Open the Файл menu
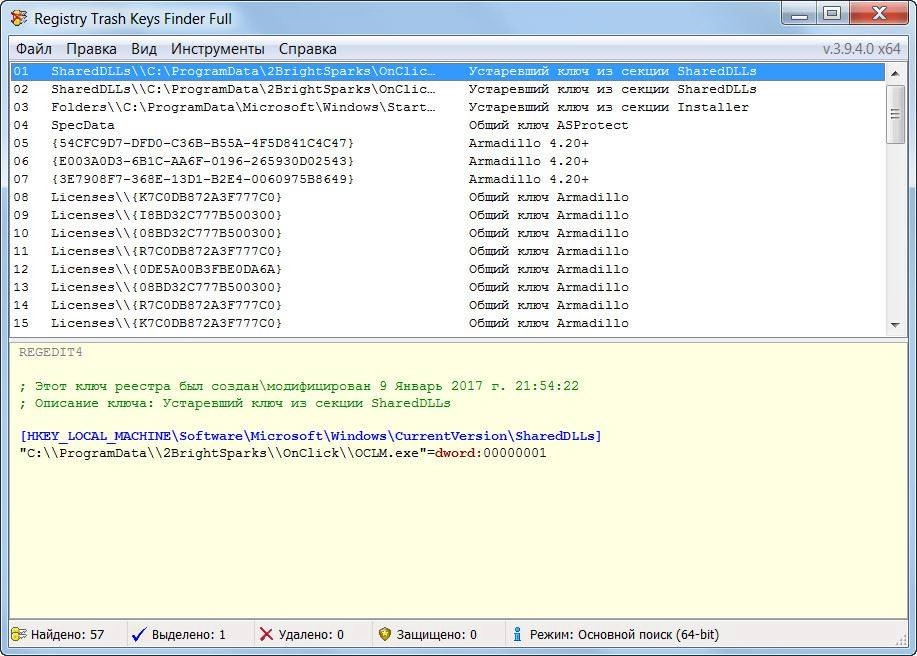This screenshot has height=656, width=917. pyautogui.click(x=34, y=49)
